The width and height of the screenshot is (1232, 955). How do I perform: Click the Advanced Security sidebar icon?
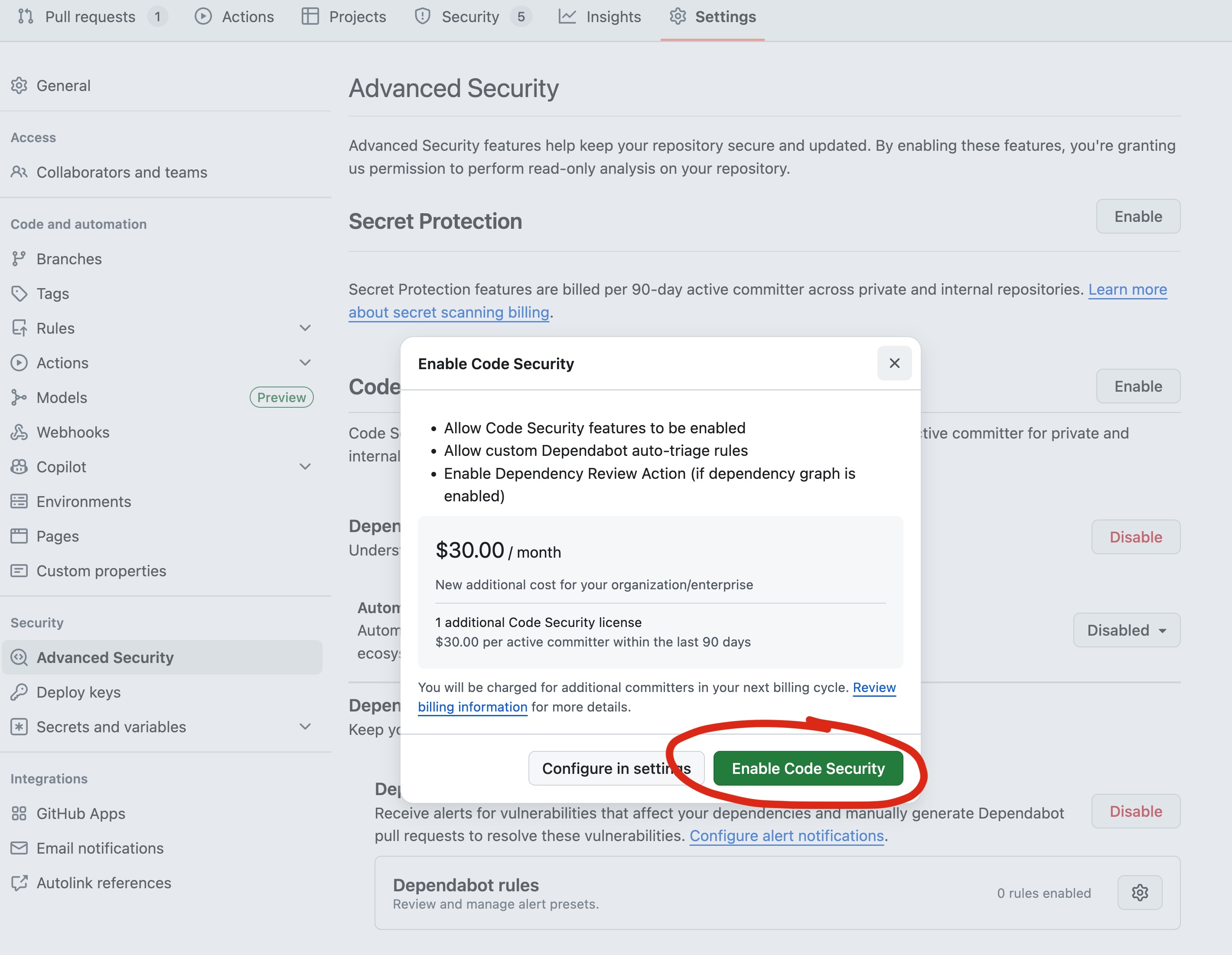pos(19,657)
